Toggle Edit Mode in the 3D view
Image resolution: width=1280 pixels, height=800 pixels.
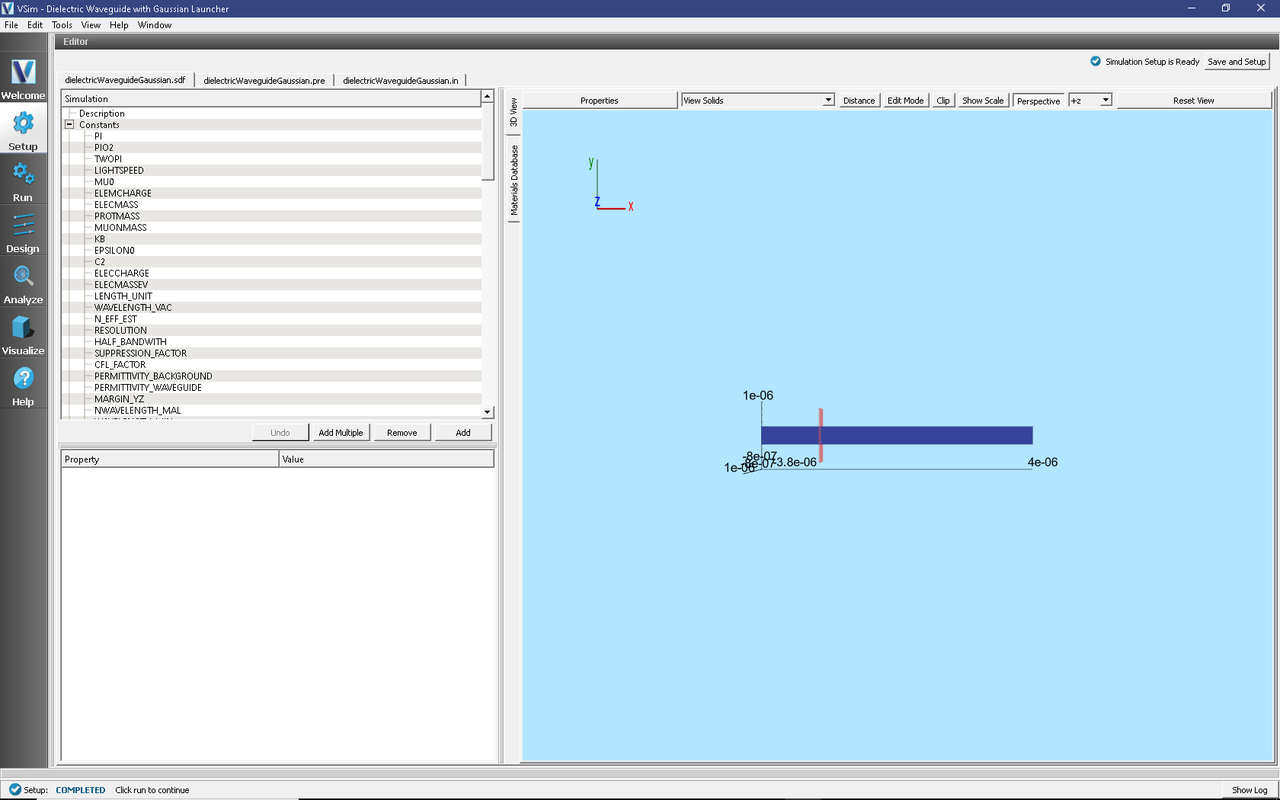[905, 101]
